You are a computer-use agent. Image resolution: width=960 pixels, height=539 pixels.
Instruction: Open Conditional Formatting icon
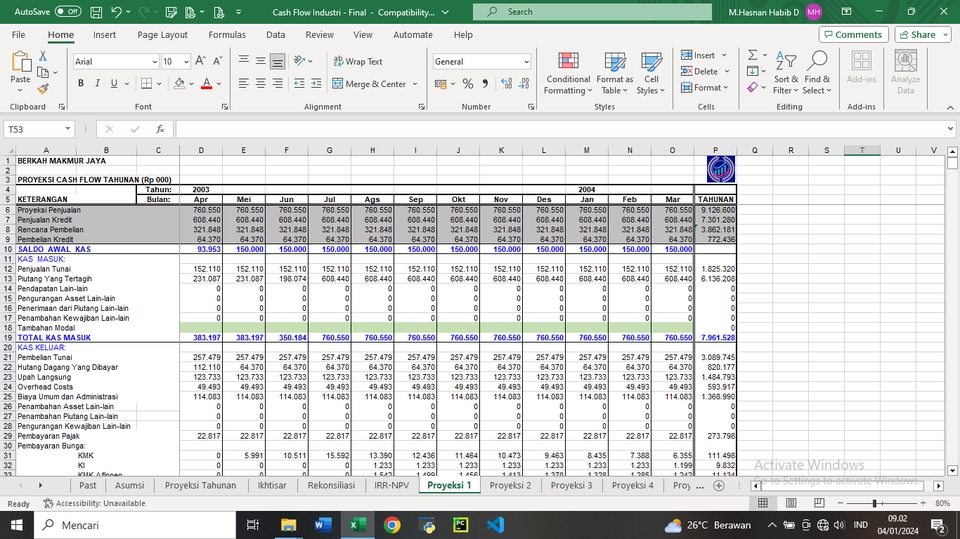(x=568, y=61)
